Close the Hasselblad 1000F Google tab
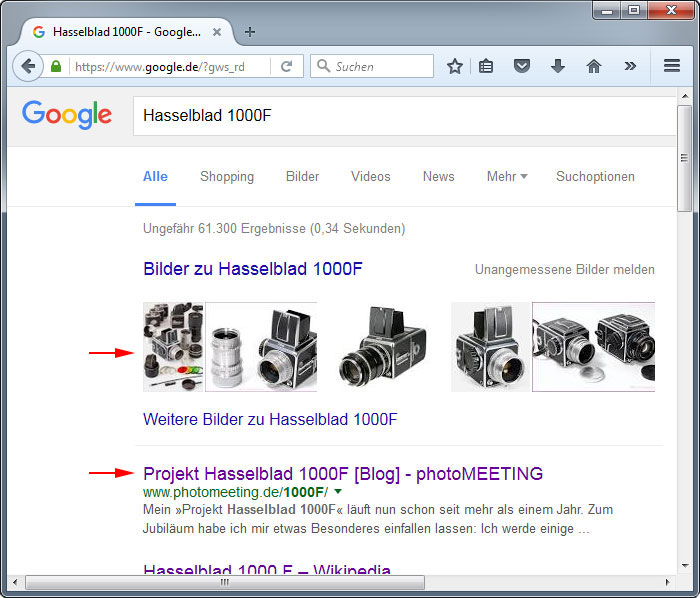 point(217,32)
